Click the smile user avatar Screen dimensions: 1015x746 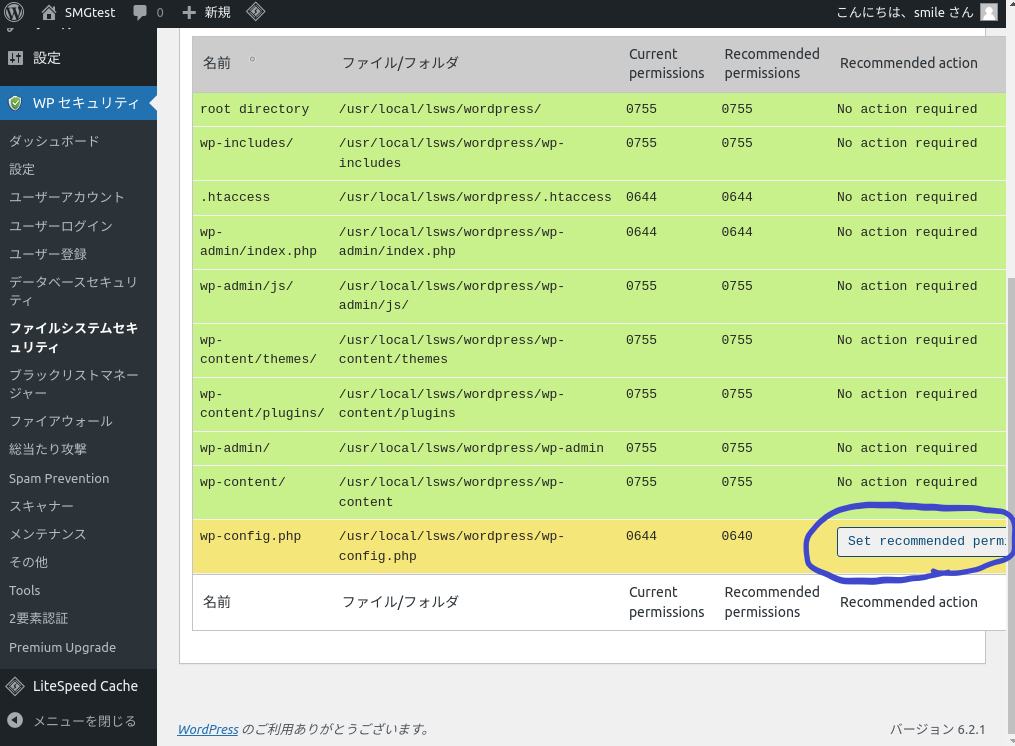[x=988, y=12]
